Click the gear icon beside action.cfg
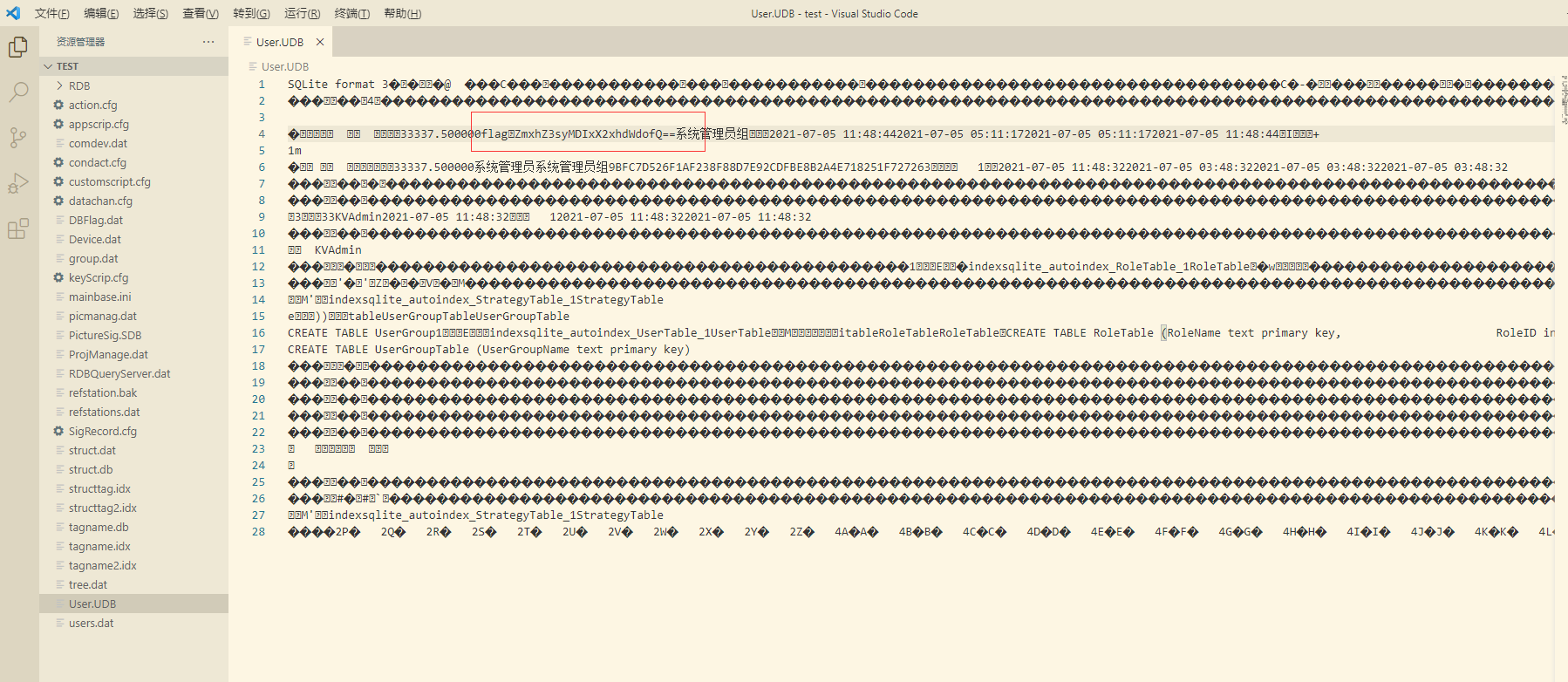Viewport: 1568px width, 682px height. (58, 105)
